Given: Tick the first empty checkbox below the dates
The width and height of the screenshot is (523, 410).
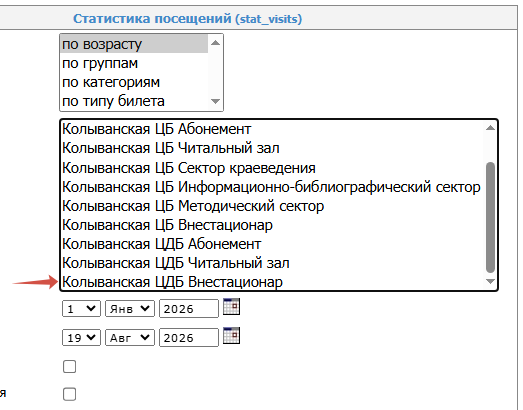Looking at the screenshot, I should [69, 366].
